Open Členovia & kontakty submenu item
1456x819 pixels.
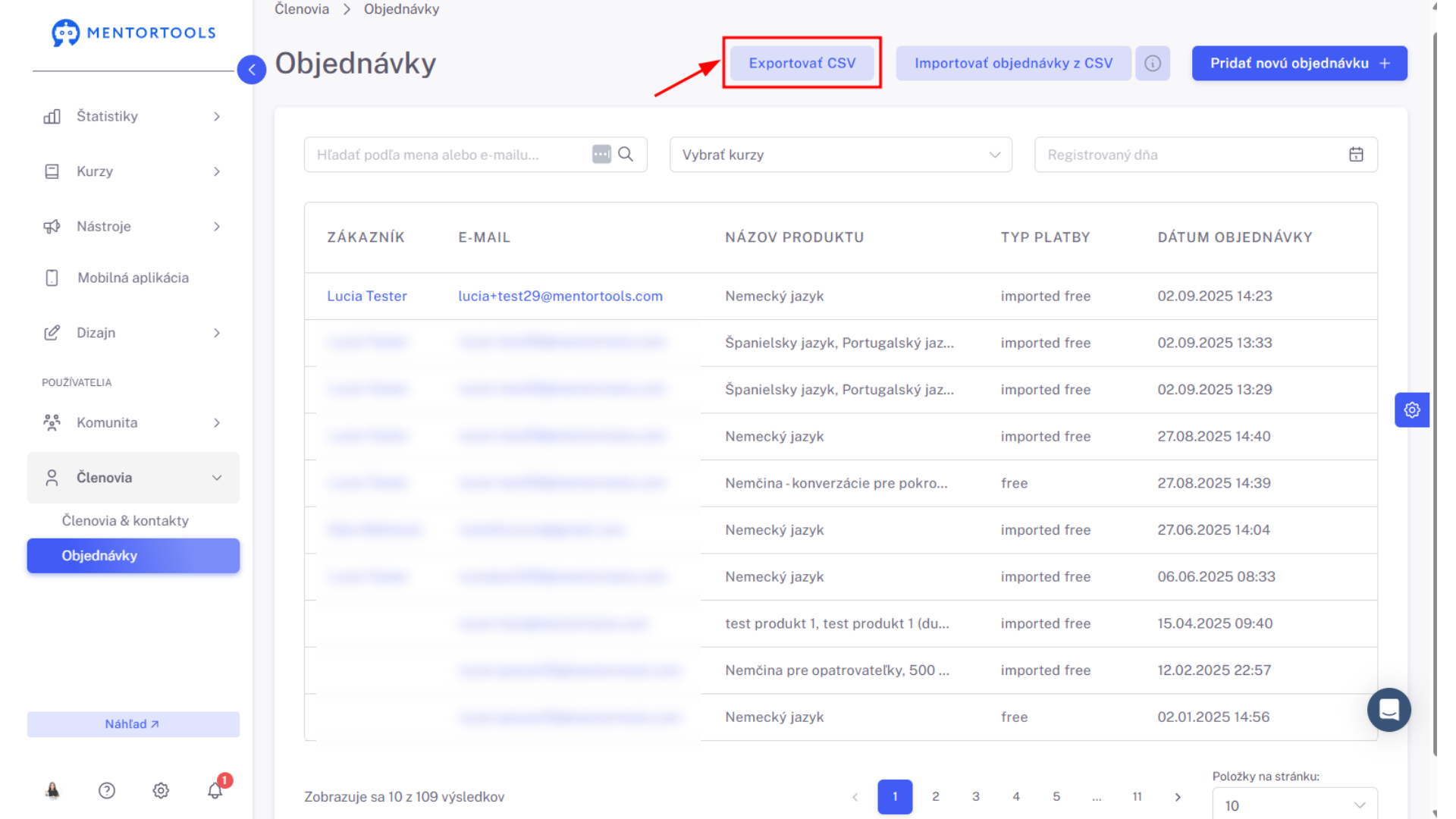[x=125, y=521]
